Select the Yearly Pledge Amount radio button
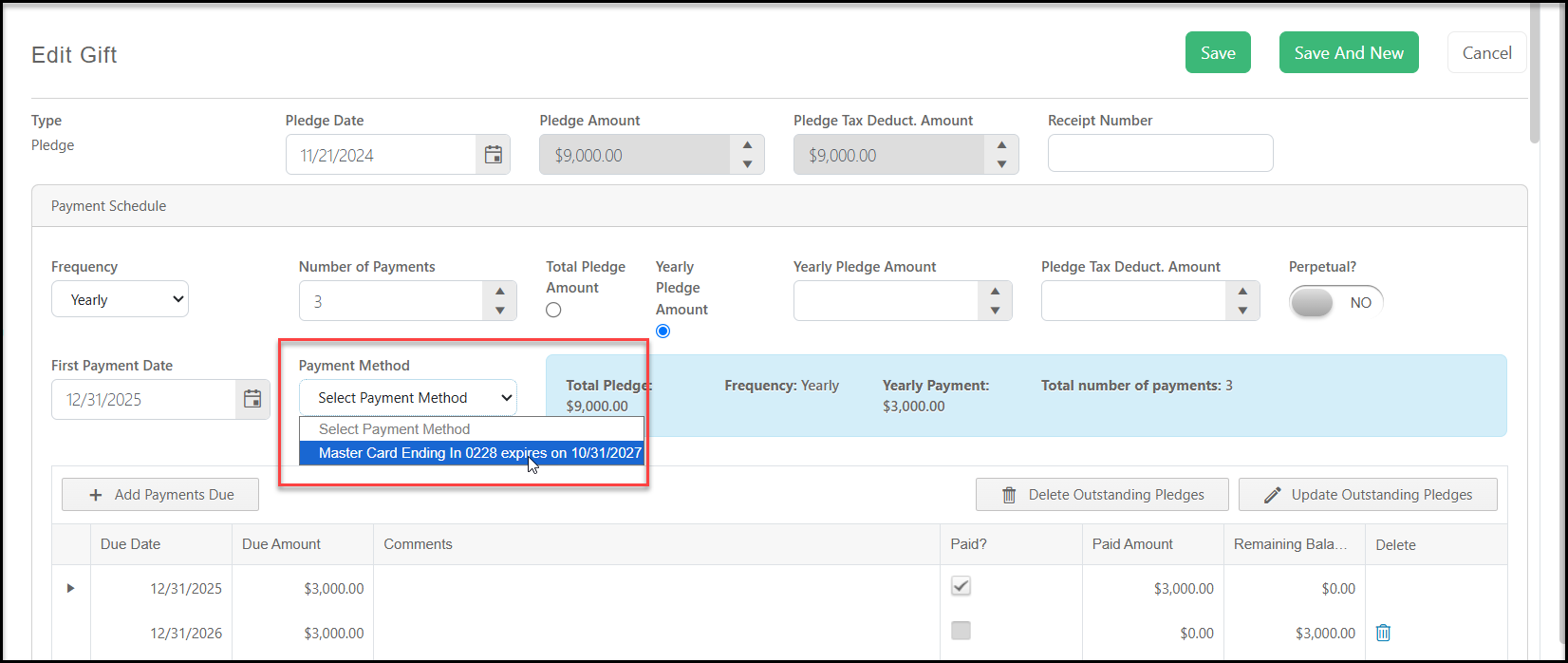The height and width of the screenshot is (663, 1568). [663, 331]
